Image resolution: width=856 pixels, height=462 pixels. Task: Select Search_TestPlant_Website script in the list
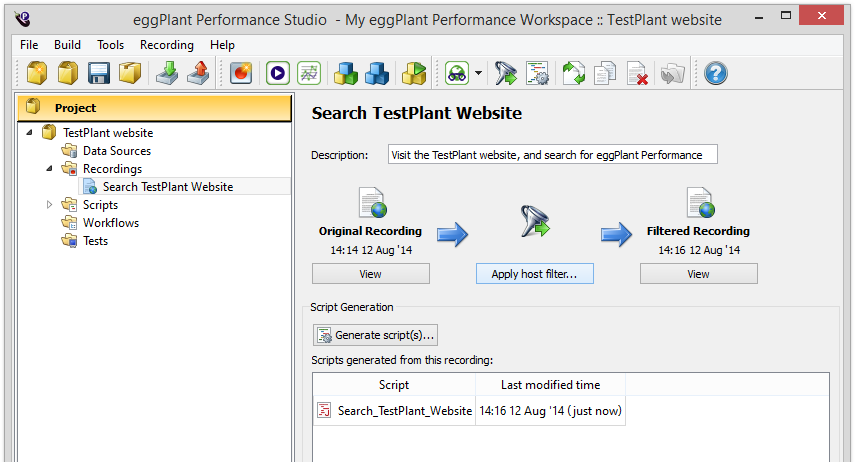(404, 411)
